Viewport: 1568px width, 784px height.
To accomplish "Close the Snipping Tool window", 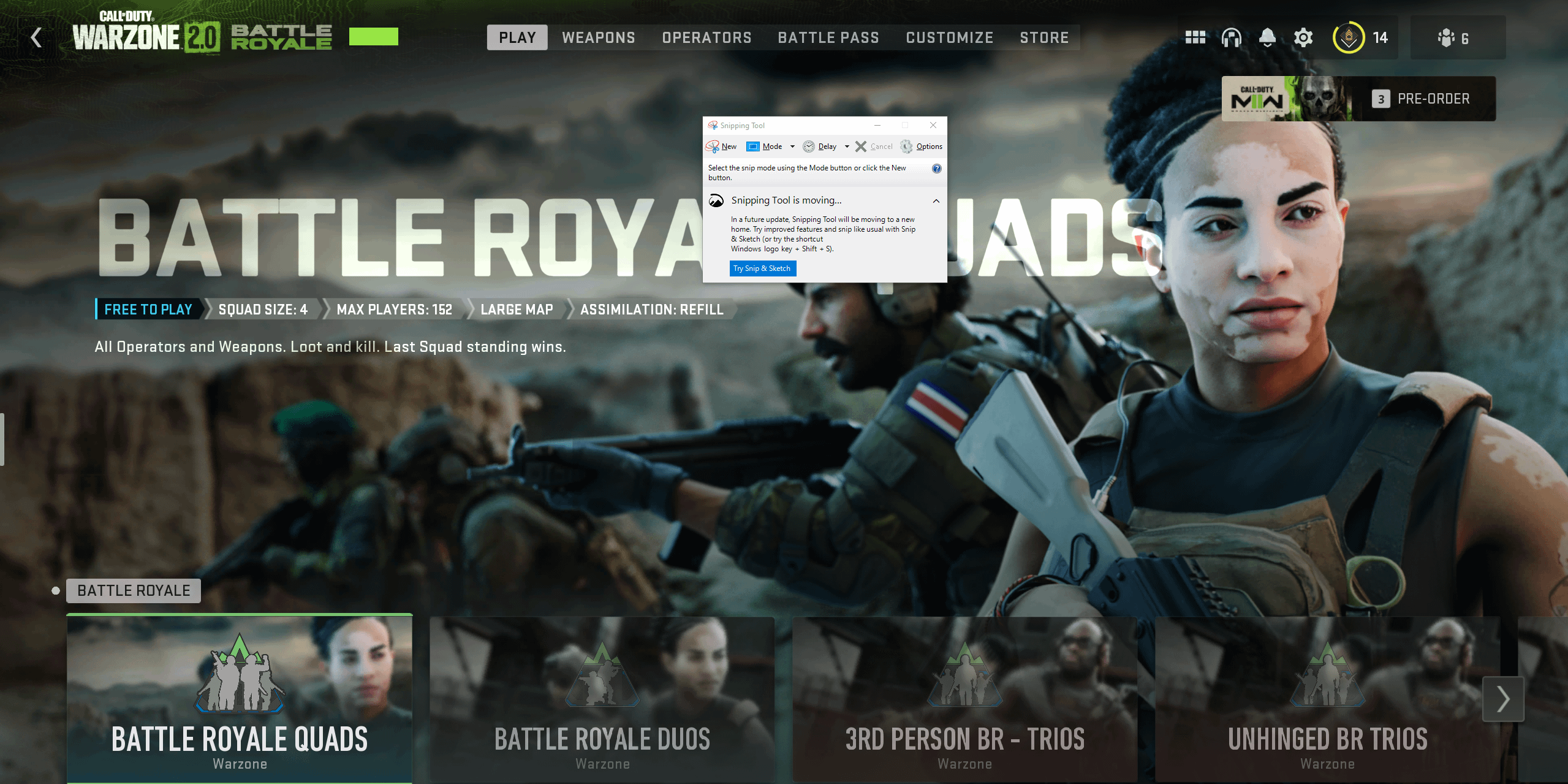I will pos(933,125).
